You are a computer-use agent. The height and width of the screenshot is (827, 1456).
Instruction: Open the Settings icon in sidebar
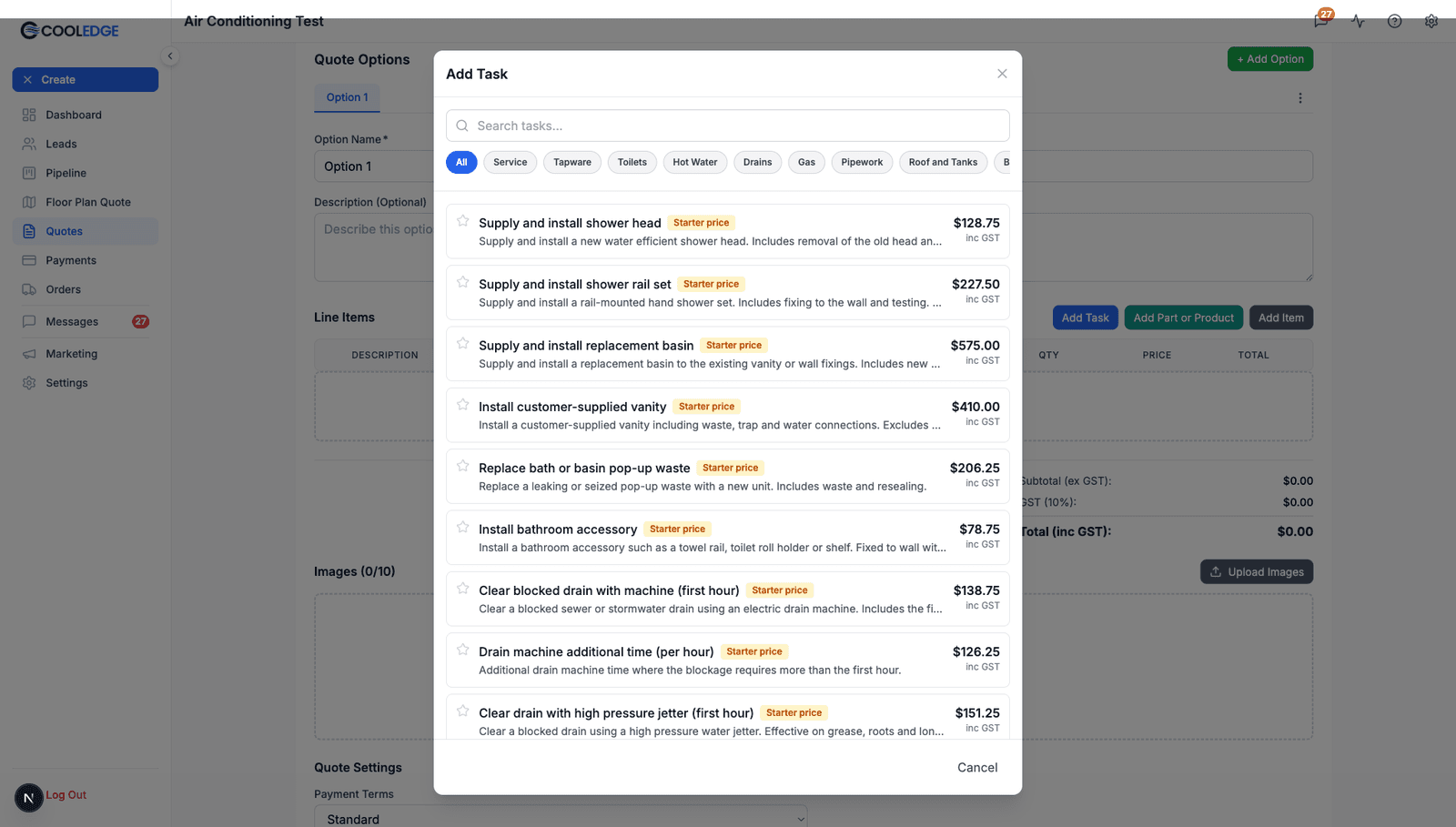pyautogui.click(x=29, y=383)
